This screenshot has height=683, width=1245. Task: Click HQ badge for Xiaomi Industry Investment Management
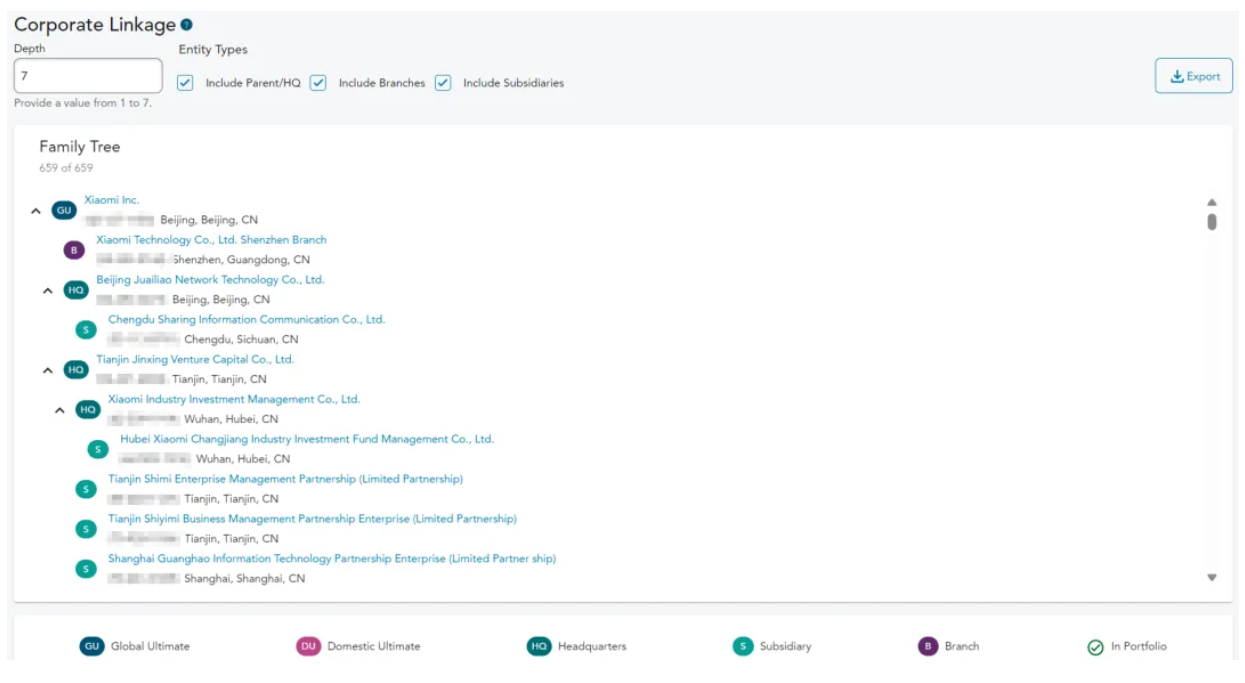pos(88,409)
